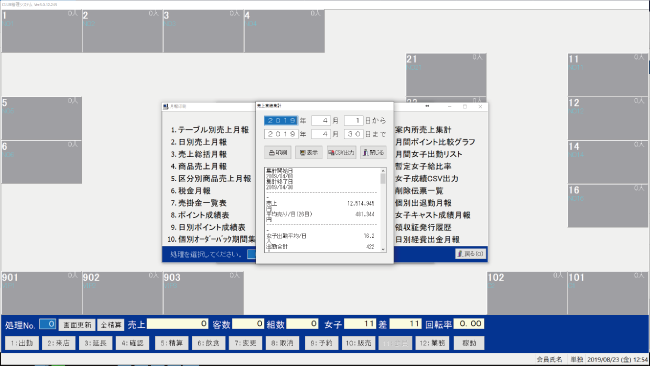This screenshot has width=650, height=366.
Task: Click the 処理No. input field
Action: click(x=48, y=324)
